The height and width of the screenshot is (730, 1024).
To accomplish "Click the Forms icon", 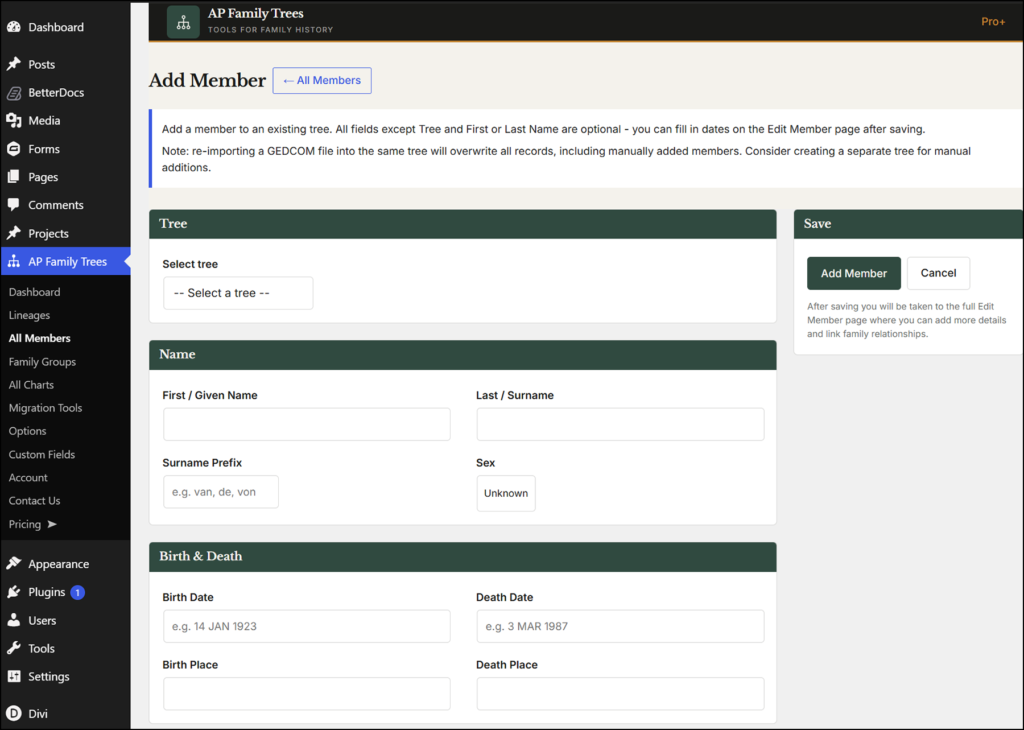I will (14, 149).
